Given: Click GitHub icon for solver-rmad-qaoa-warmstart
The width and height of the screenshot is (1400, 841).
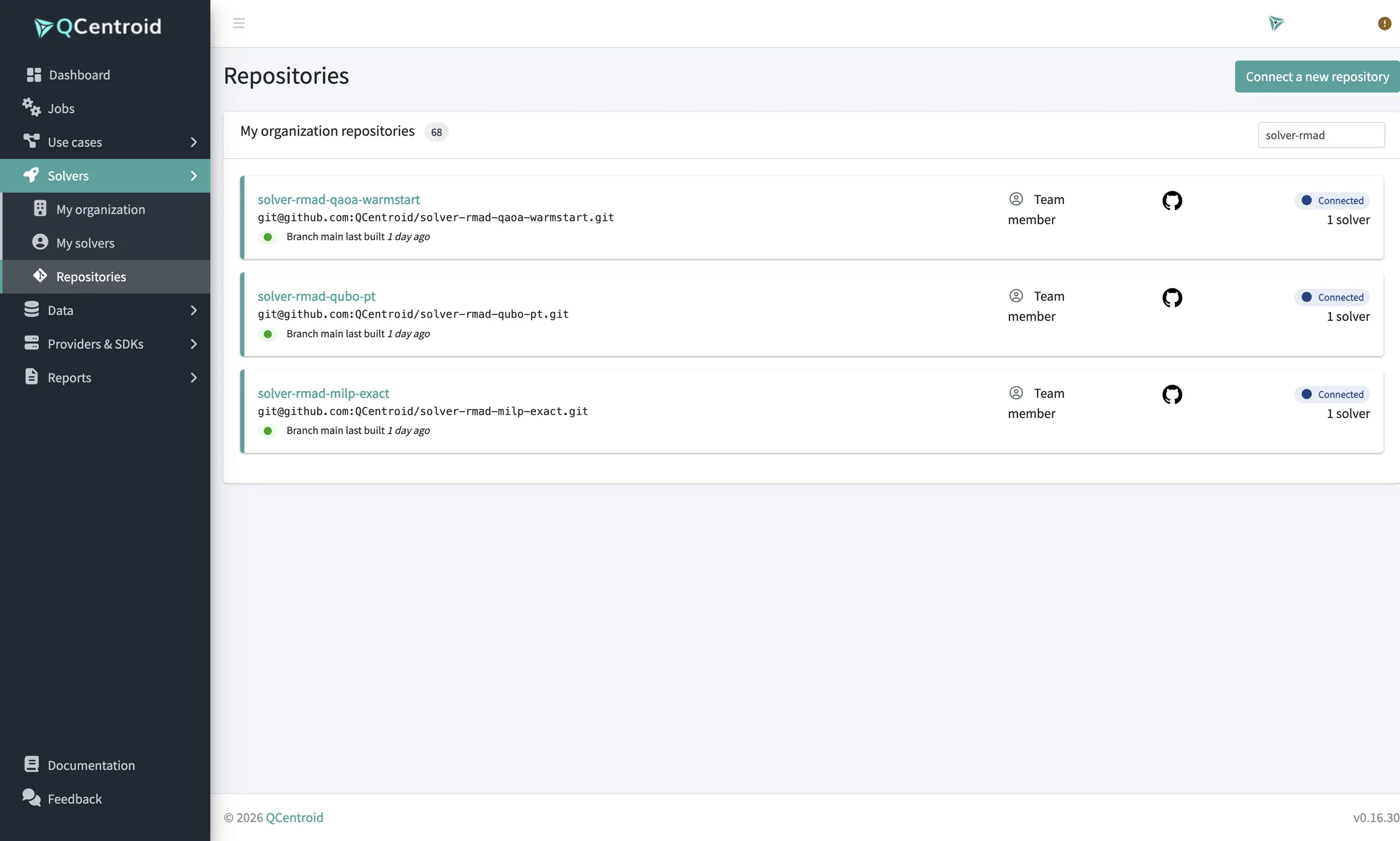Looking at the screenshot, I should tap(1172, 201).
